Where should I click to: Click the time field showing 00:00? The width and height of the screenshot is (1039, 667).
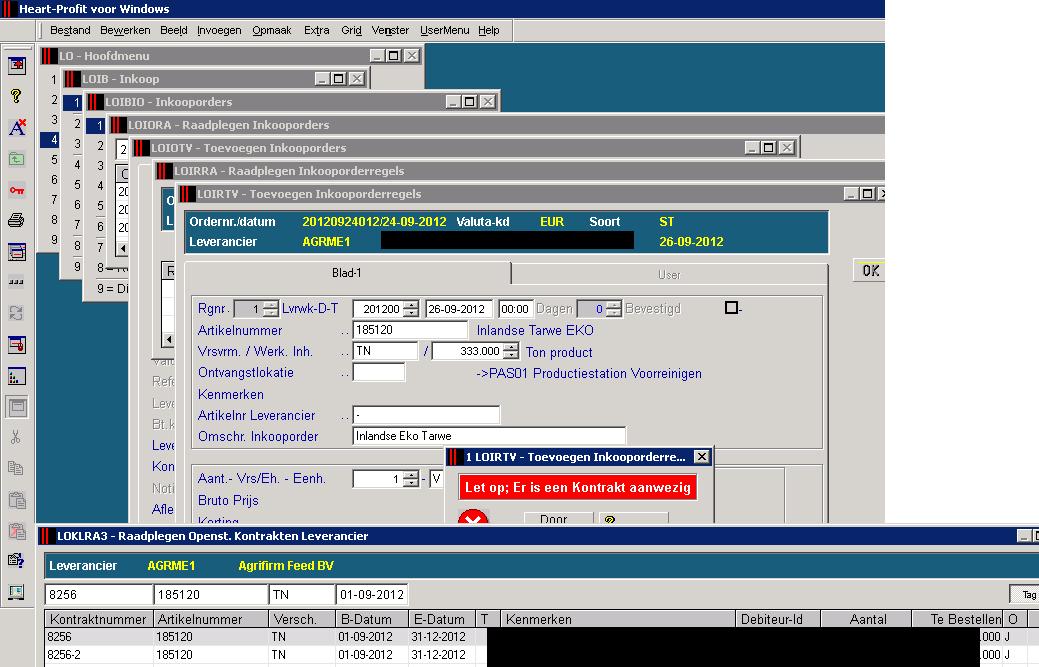tap(515, 309)
